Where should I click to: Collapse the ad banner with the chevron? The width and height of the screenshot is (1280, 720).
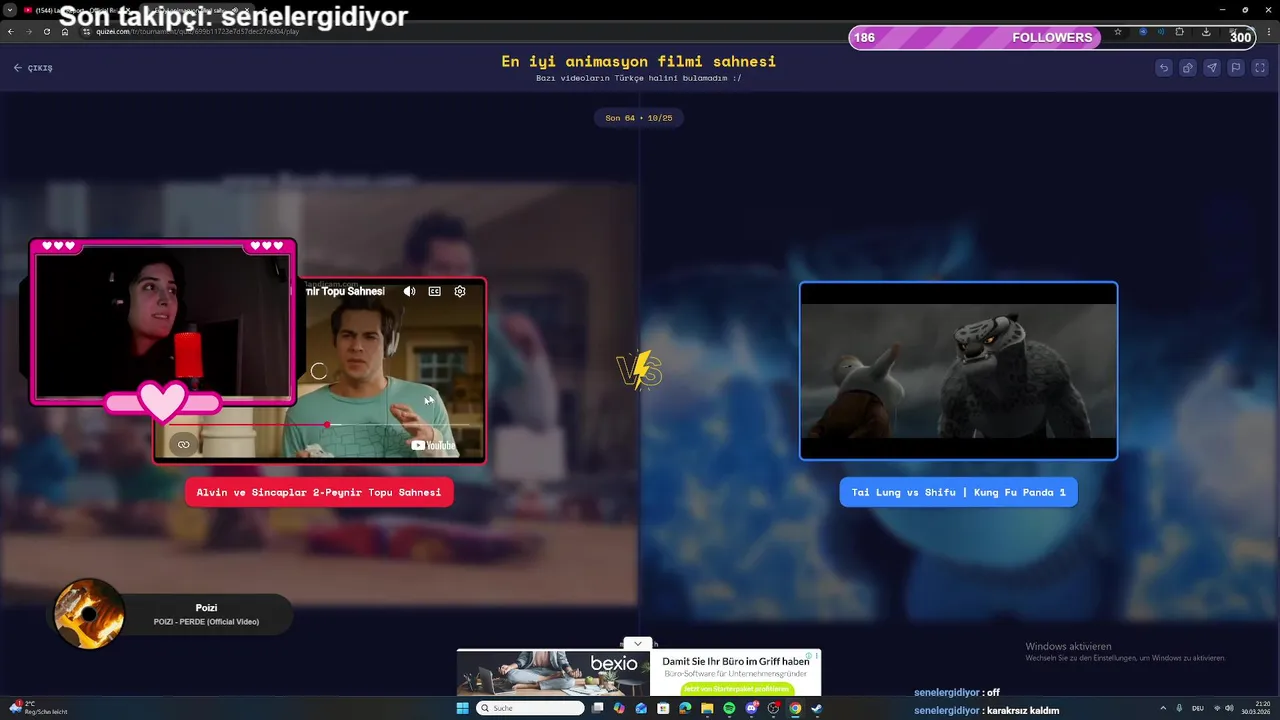point(637,644)
